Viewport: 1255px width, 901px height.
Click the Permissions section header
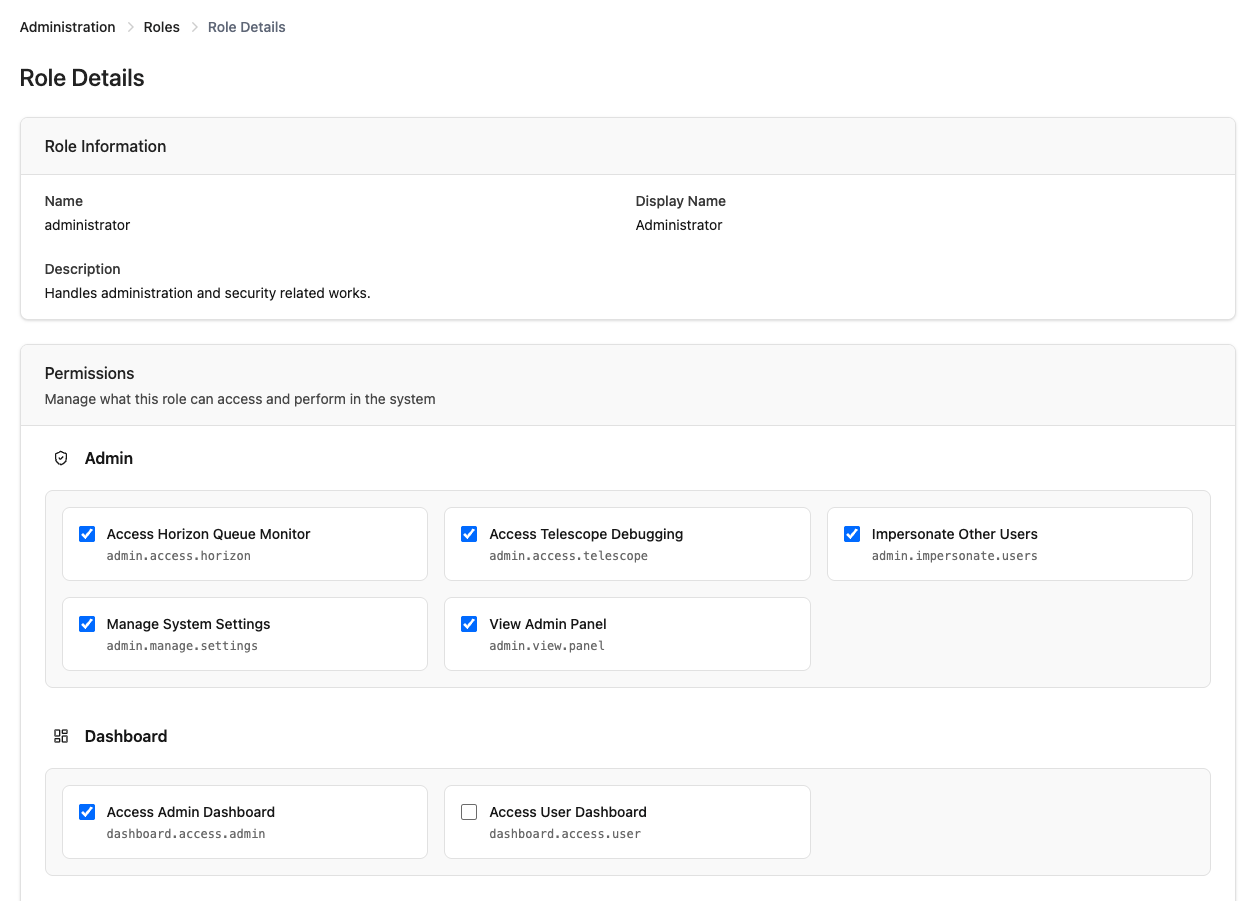point(89,373)
